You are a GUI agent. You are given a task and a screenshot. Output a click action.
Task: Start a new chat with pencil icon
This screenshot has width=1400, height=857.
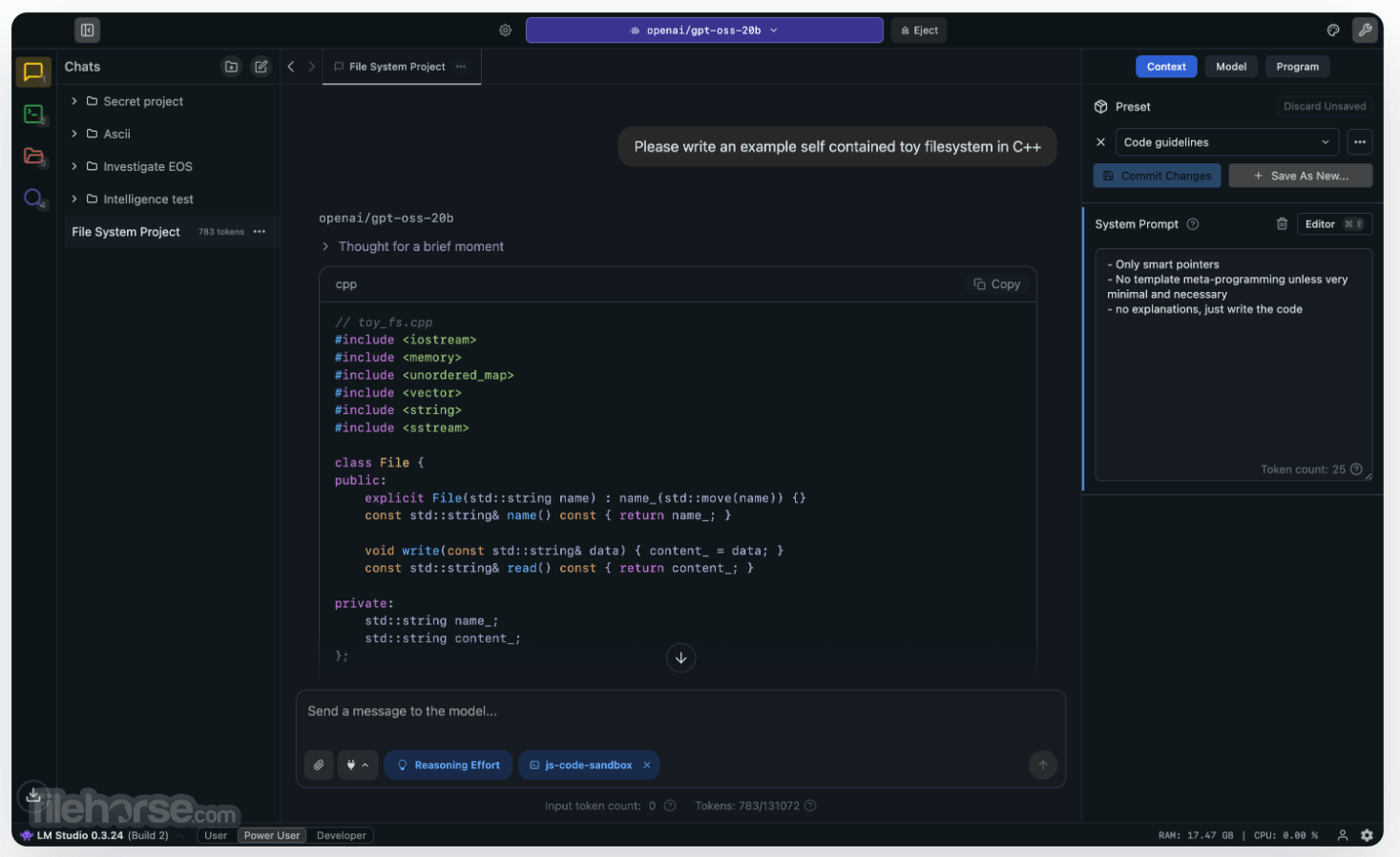pos(261,67)
